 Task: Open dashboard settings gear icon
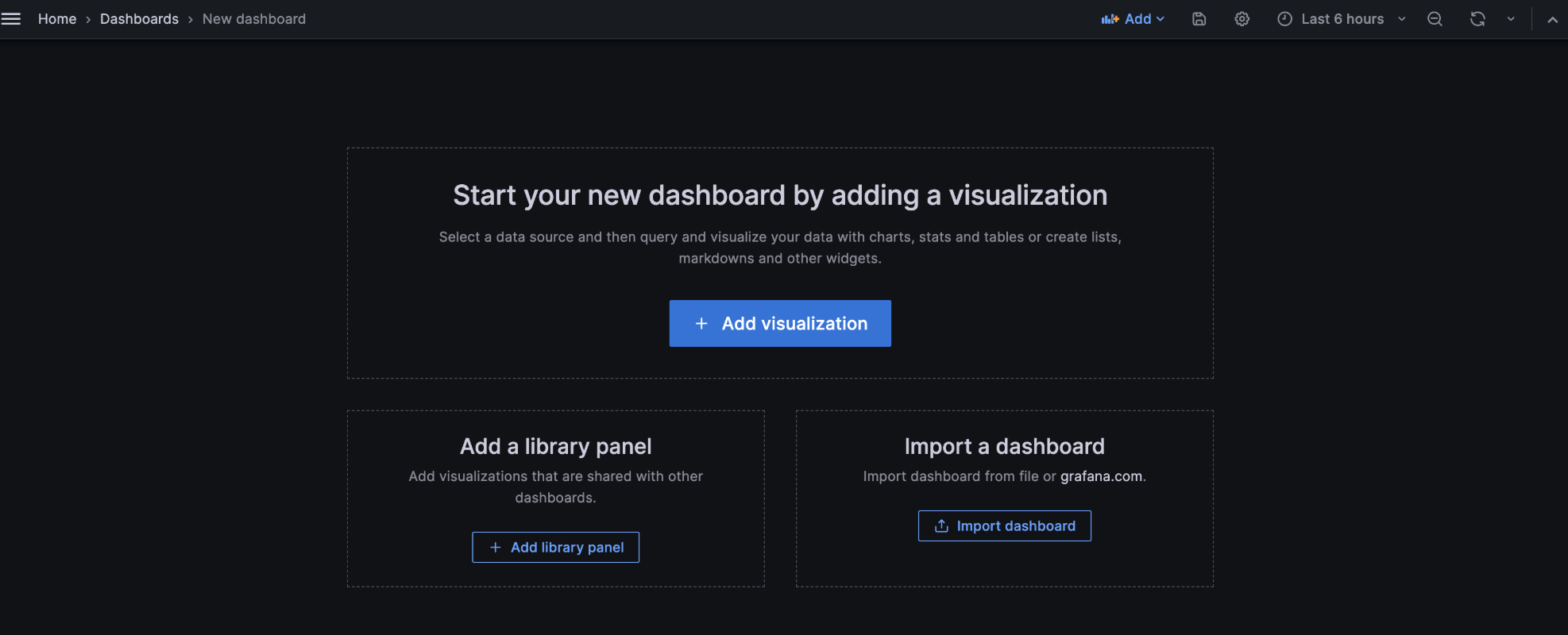(1242, 19)
